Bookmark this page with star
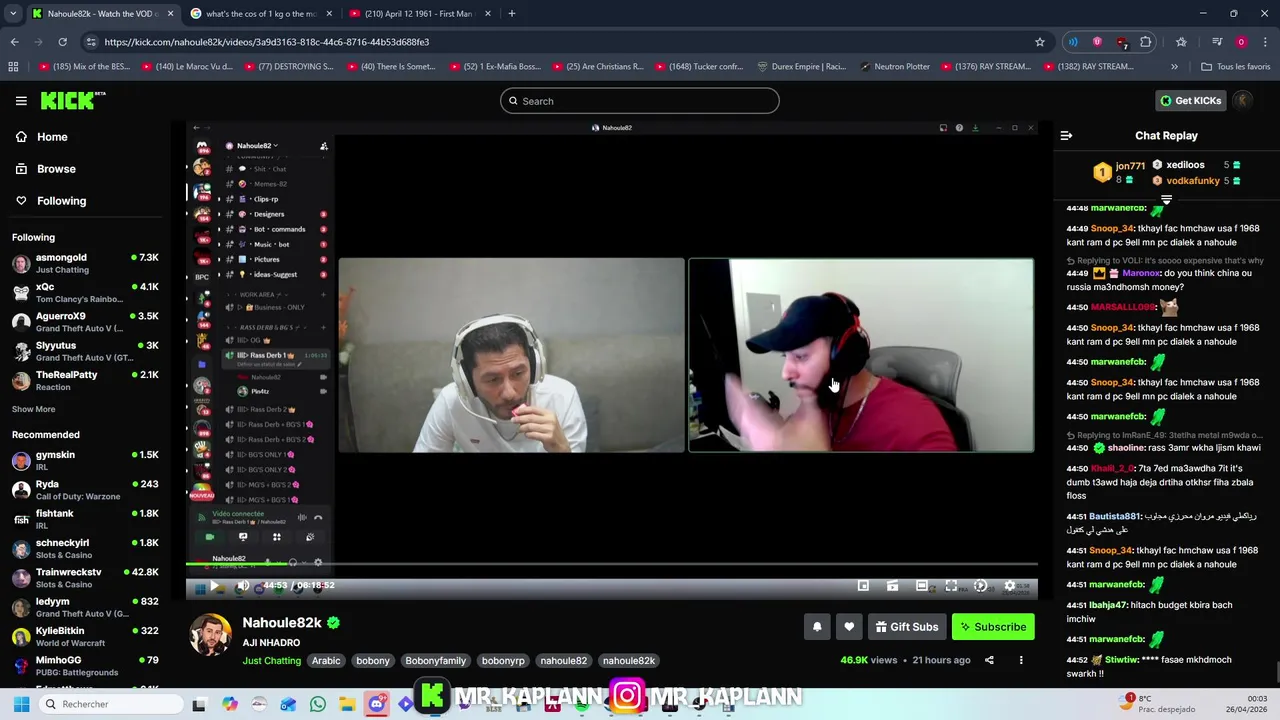1280x720 pixels. [x=1040, y=42]
